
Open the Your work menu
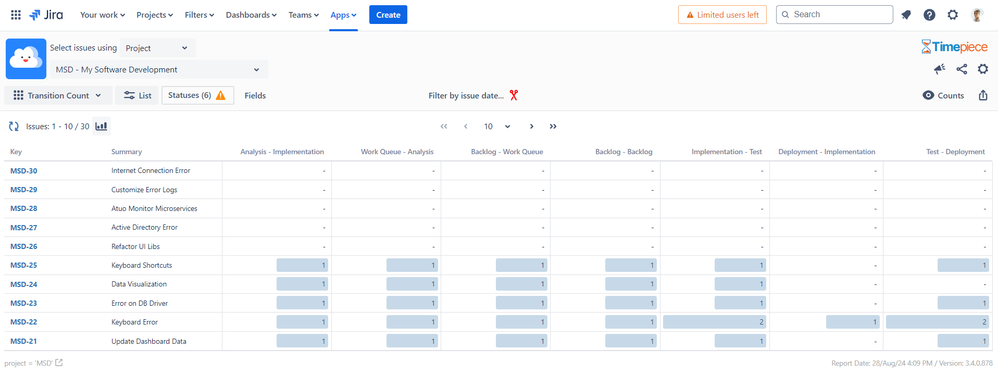(x=102, y=15)
